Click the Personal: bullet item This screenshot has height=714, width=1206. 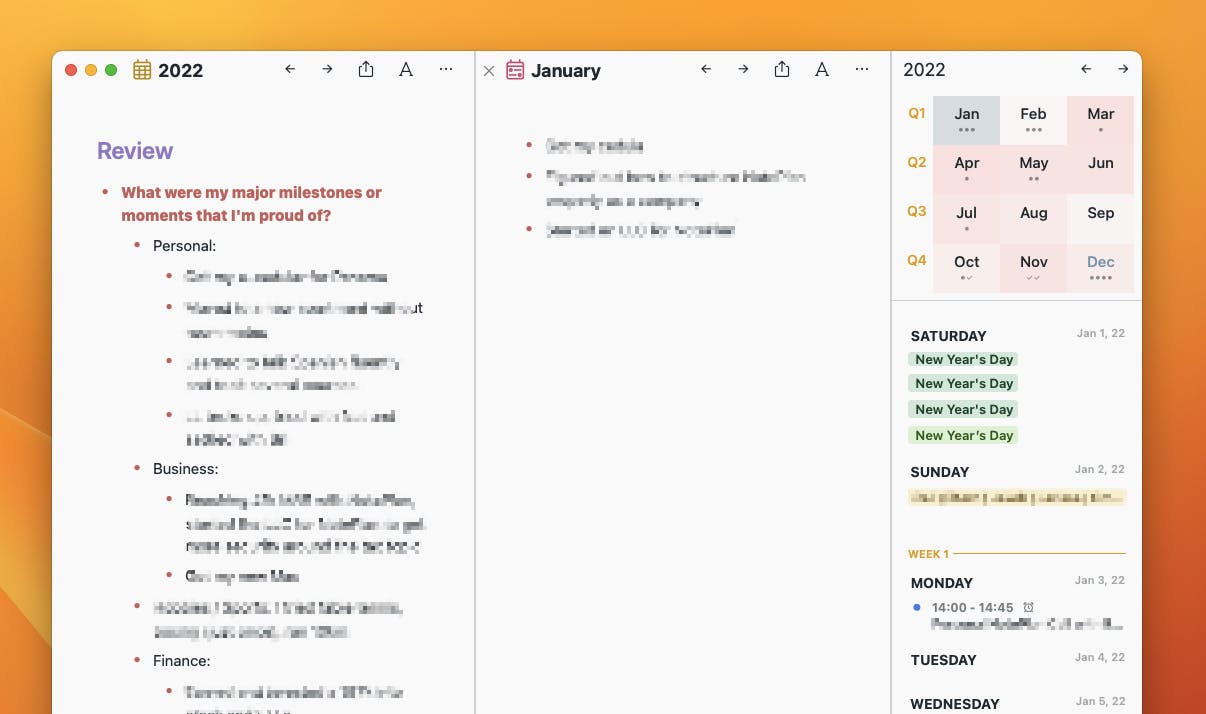click(x=184, y=245)
